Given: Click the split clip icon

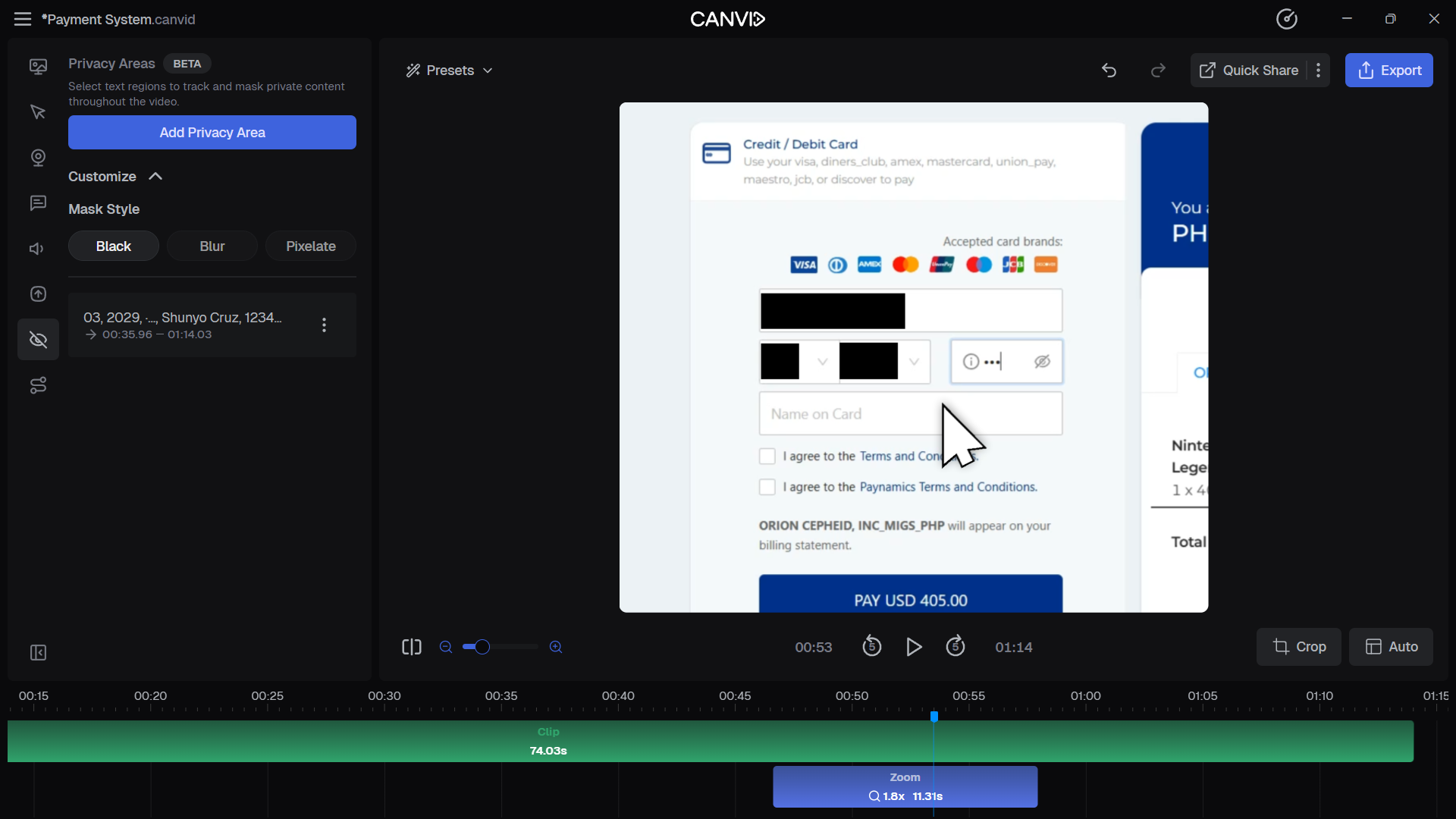Looking at the screenshot, I should pos(412,647).
